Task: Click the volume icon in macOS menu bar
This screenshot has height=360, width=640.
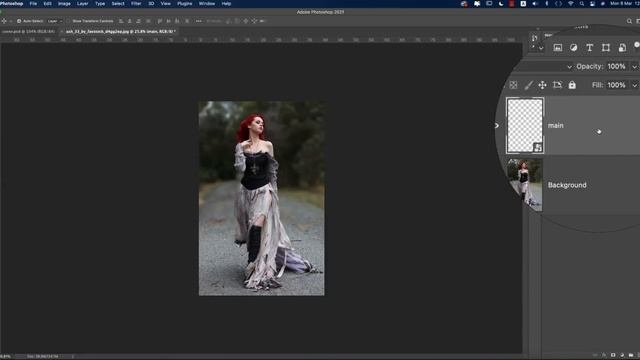Action: 535,4
